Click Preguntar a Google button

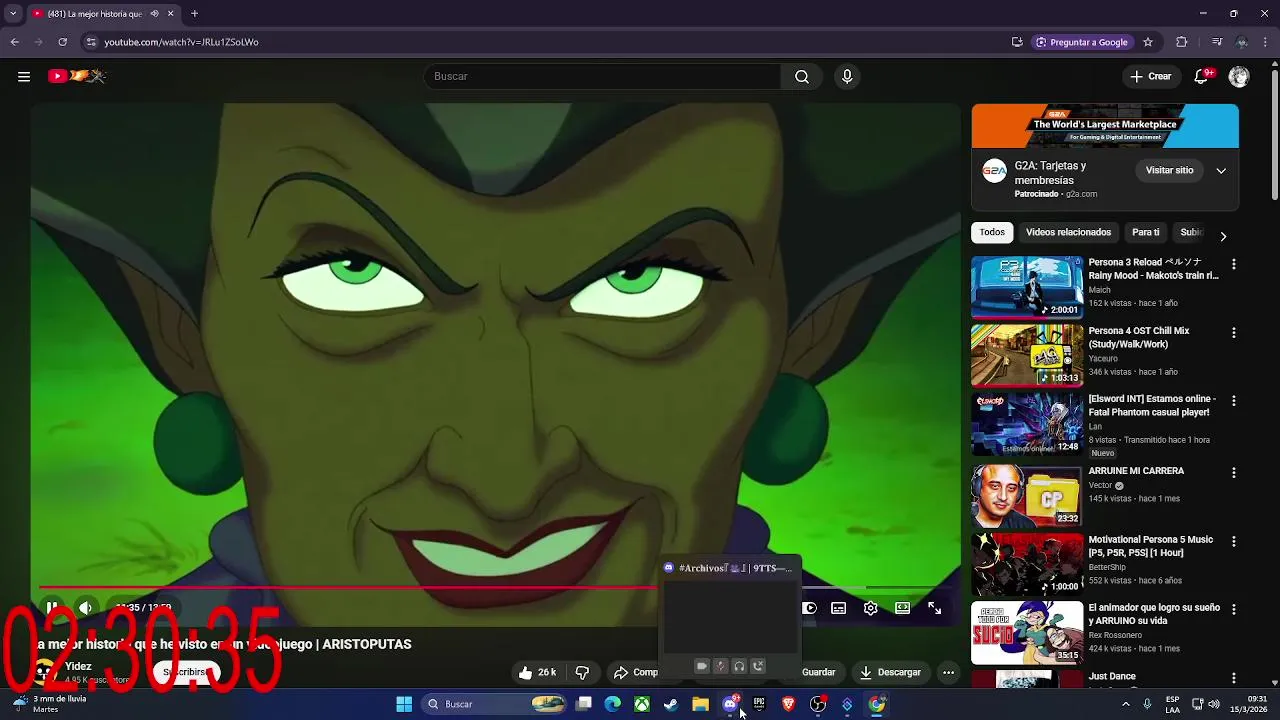[1081, 42]
